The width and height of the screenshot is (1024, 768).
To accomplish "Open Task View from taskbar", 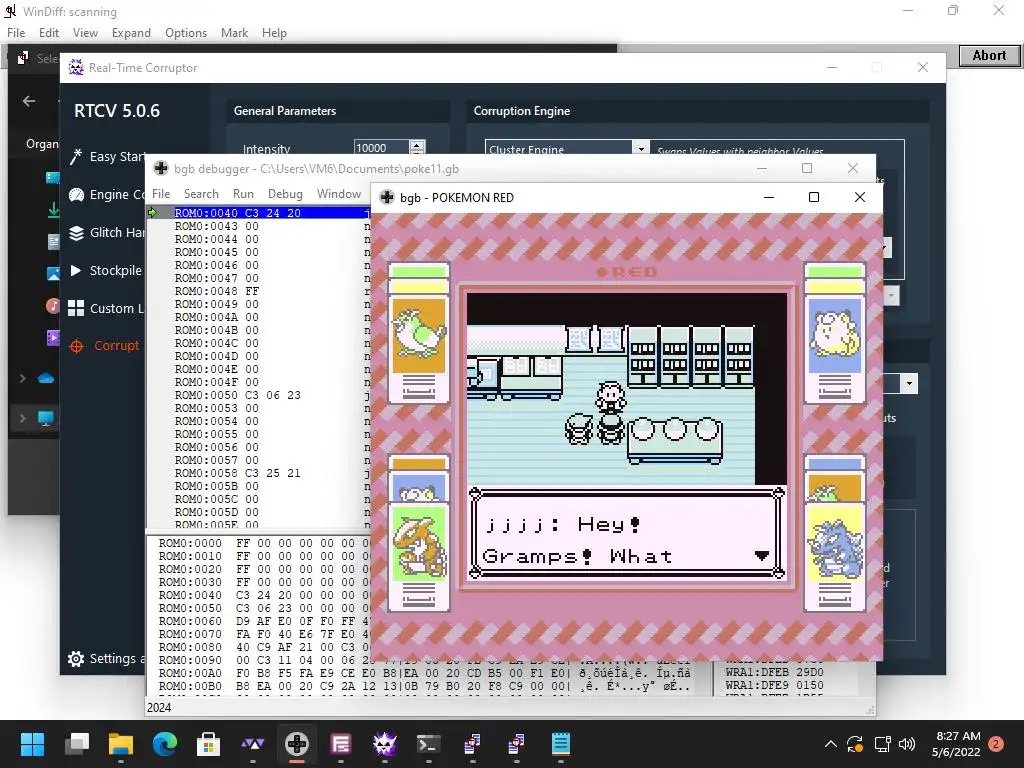I will coord(77,744).
